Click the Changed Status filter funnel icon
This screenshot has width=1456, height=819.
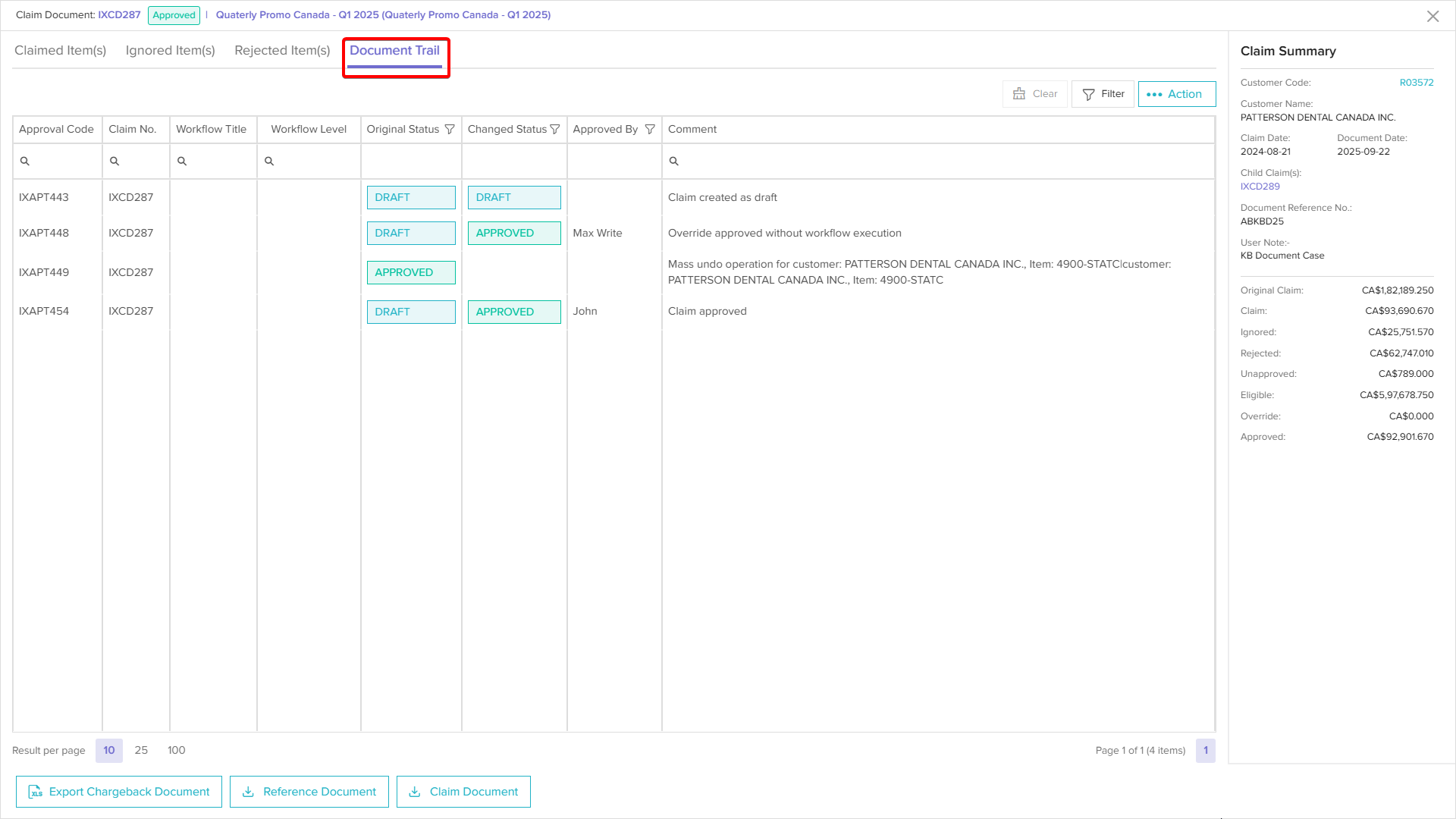[x=555, y=130]
